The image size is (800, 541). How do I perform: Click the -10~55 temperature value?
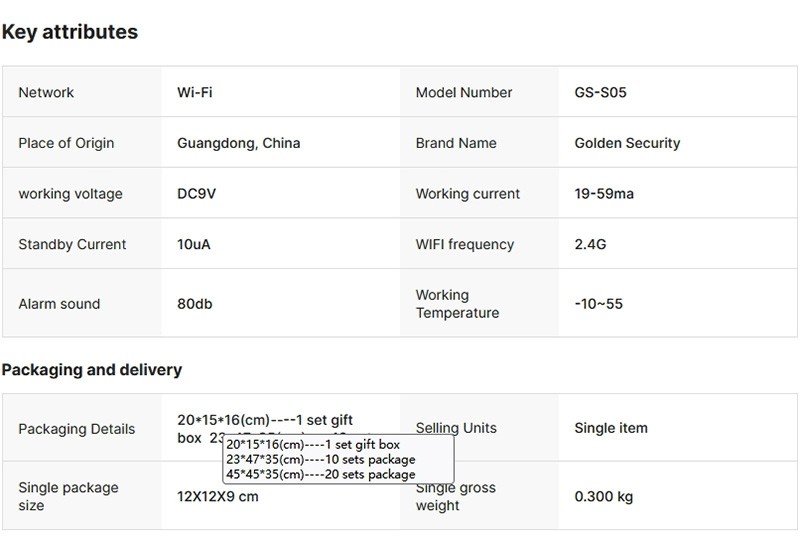[x=599, y=304]
